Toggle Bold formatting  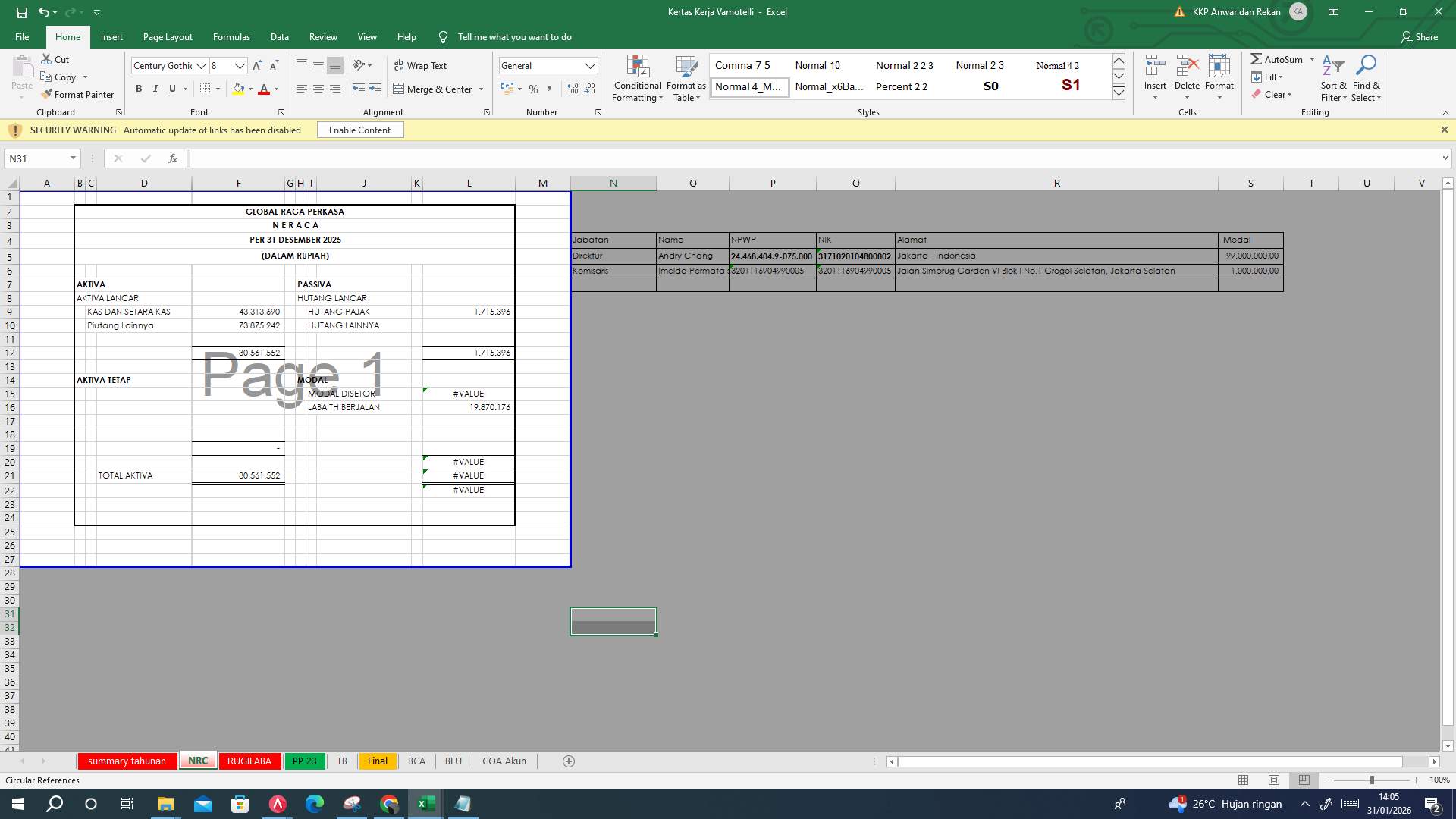pyautogui.click(x=139, y=89)
